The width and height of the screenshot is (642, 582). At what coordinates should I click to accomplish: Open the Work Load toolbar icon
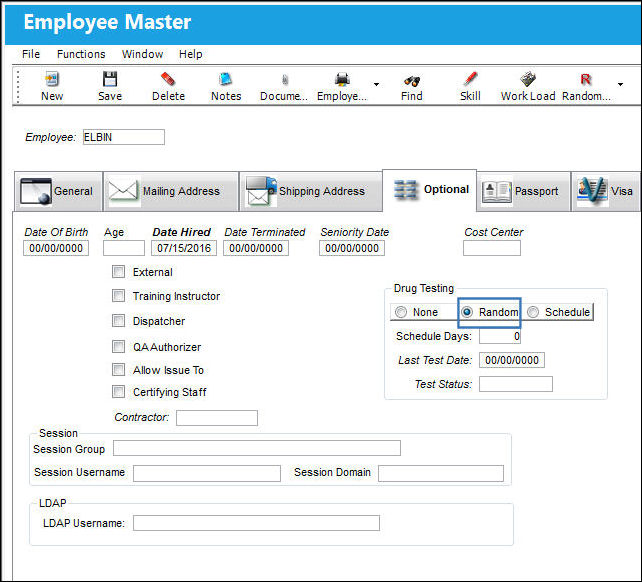tap(528, 79)
